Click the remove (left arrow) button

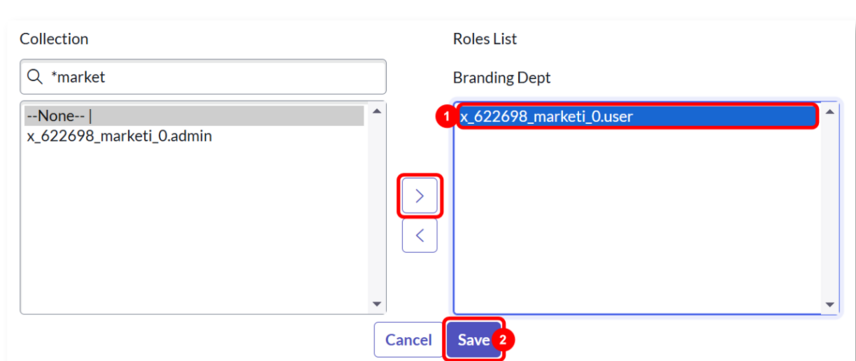(x=419, y=235)
